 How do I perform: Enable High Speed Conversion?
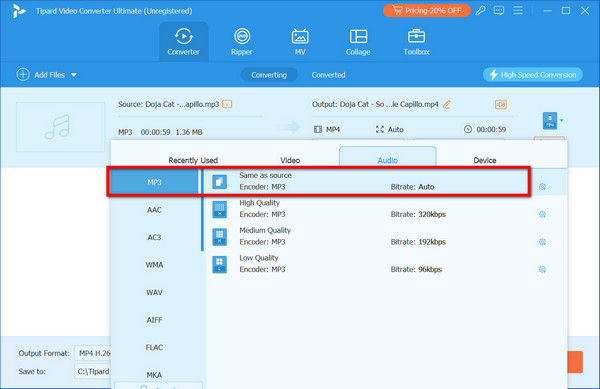click(533, 75)
